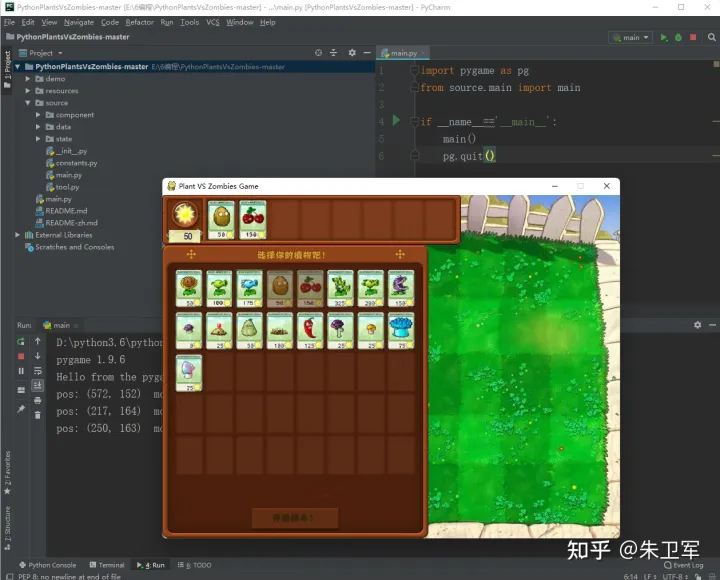The width and height of the screenshot is (720, 580).
Task: Open Project panel gear settings
Action: coord(352,53)
